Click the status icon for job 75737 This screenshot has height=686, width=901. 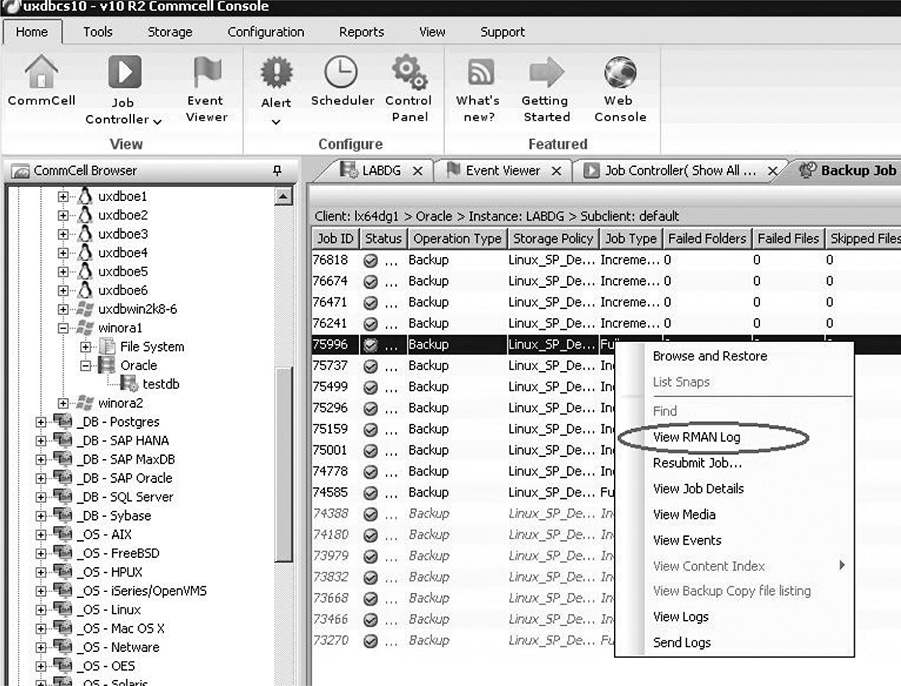371,366
